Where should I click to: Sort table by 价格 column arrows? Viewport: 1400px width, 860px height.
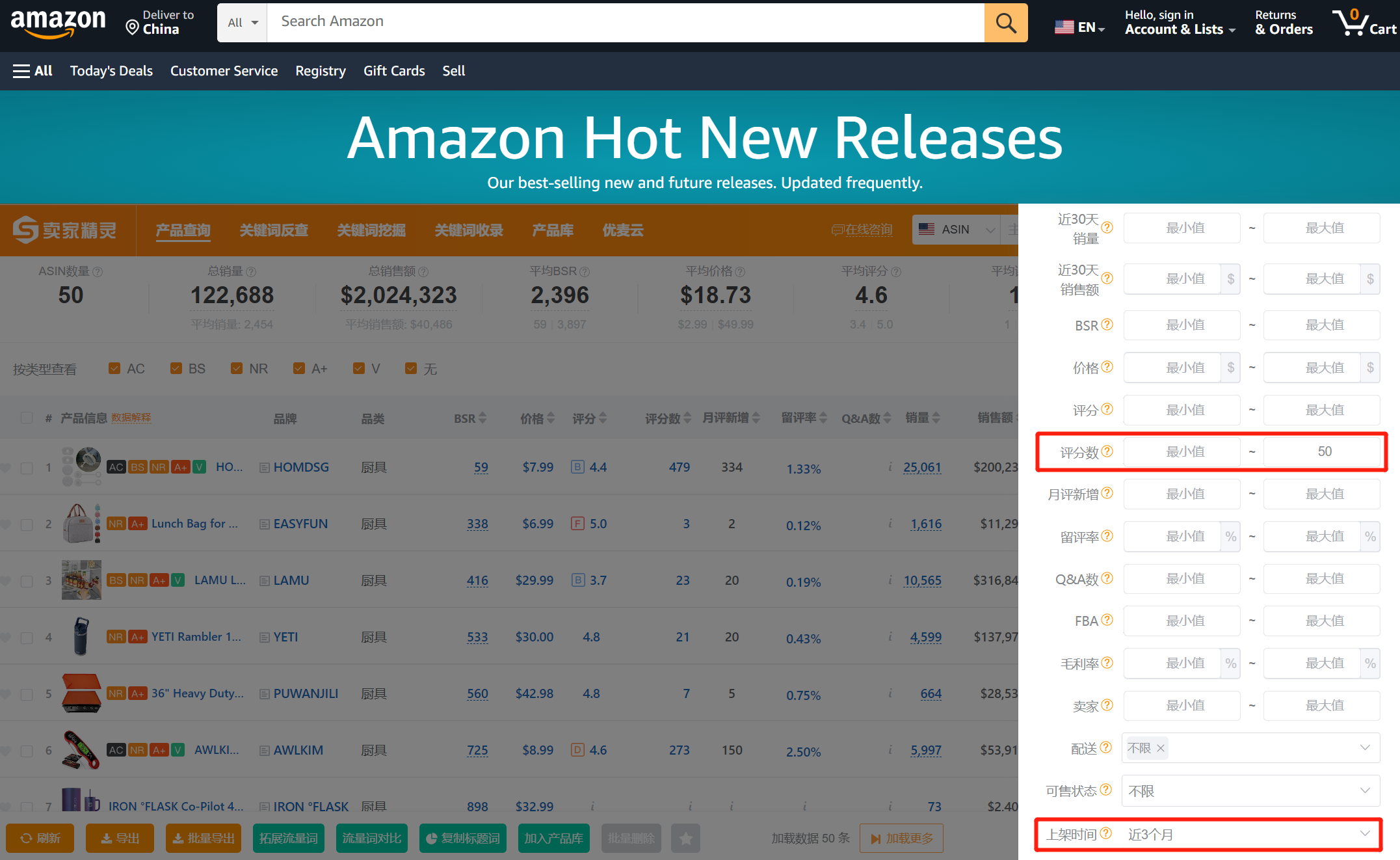coord(551,418)
